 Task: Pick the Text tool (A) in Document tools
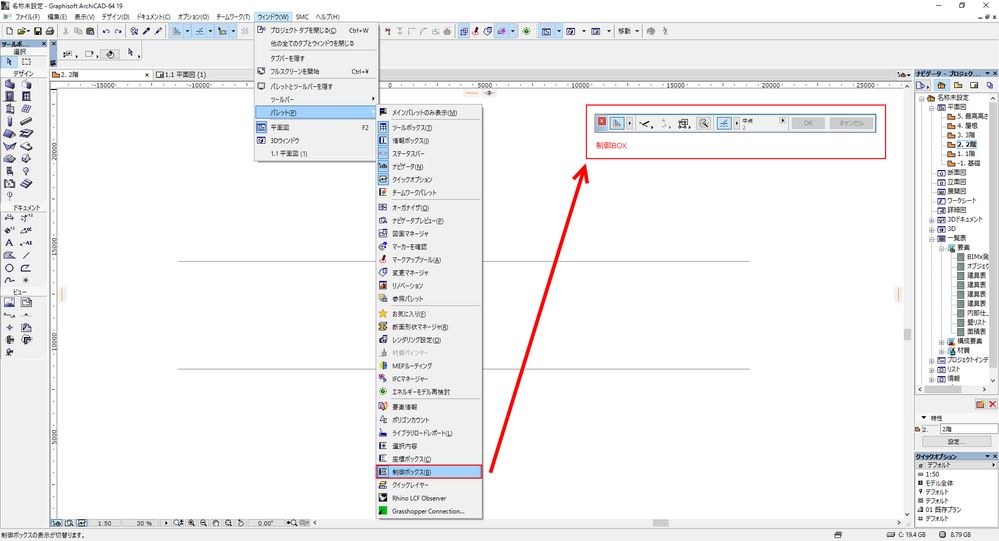click(9, 243)
